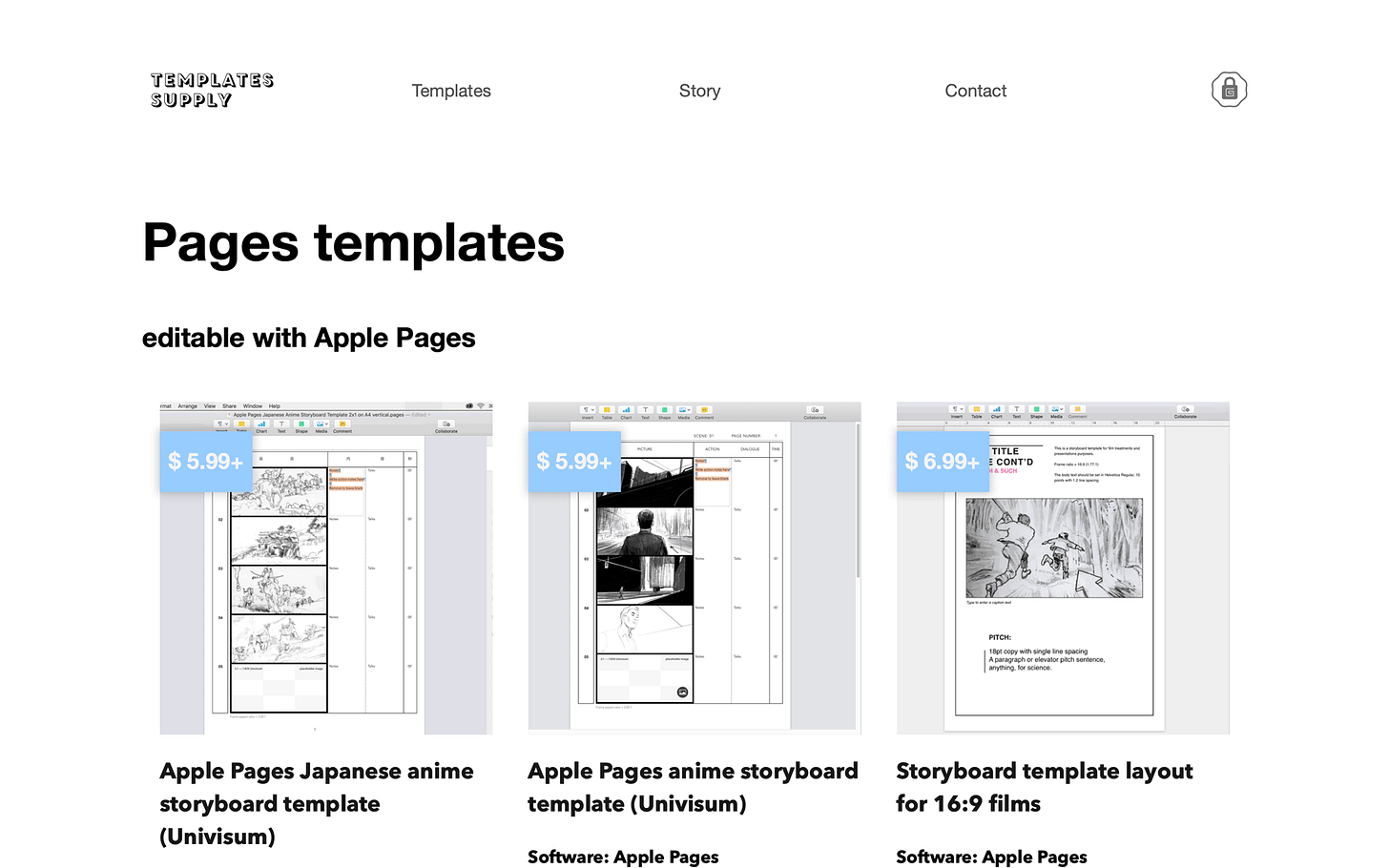The height and width of the screenshot is (868, 1389).
Task: Open Japanese anime storyboard template thumbnail
Action: 326,568
